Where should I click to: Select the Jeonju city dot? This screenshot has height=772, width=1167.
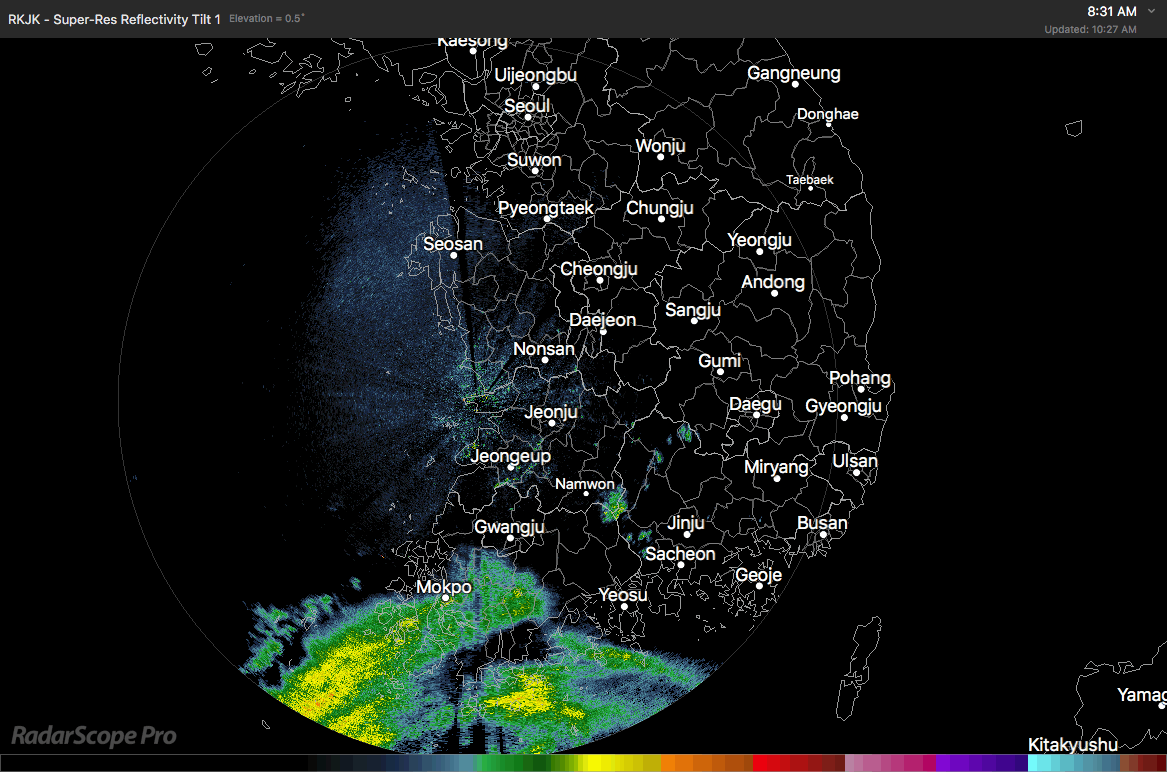tap(551, 424)
